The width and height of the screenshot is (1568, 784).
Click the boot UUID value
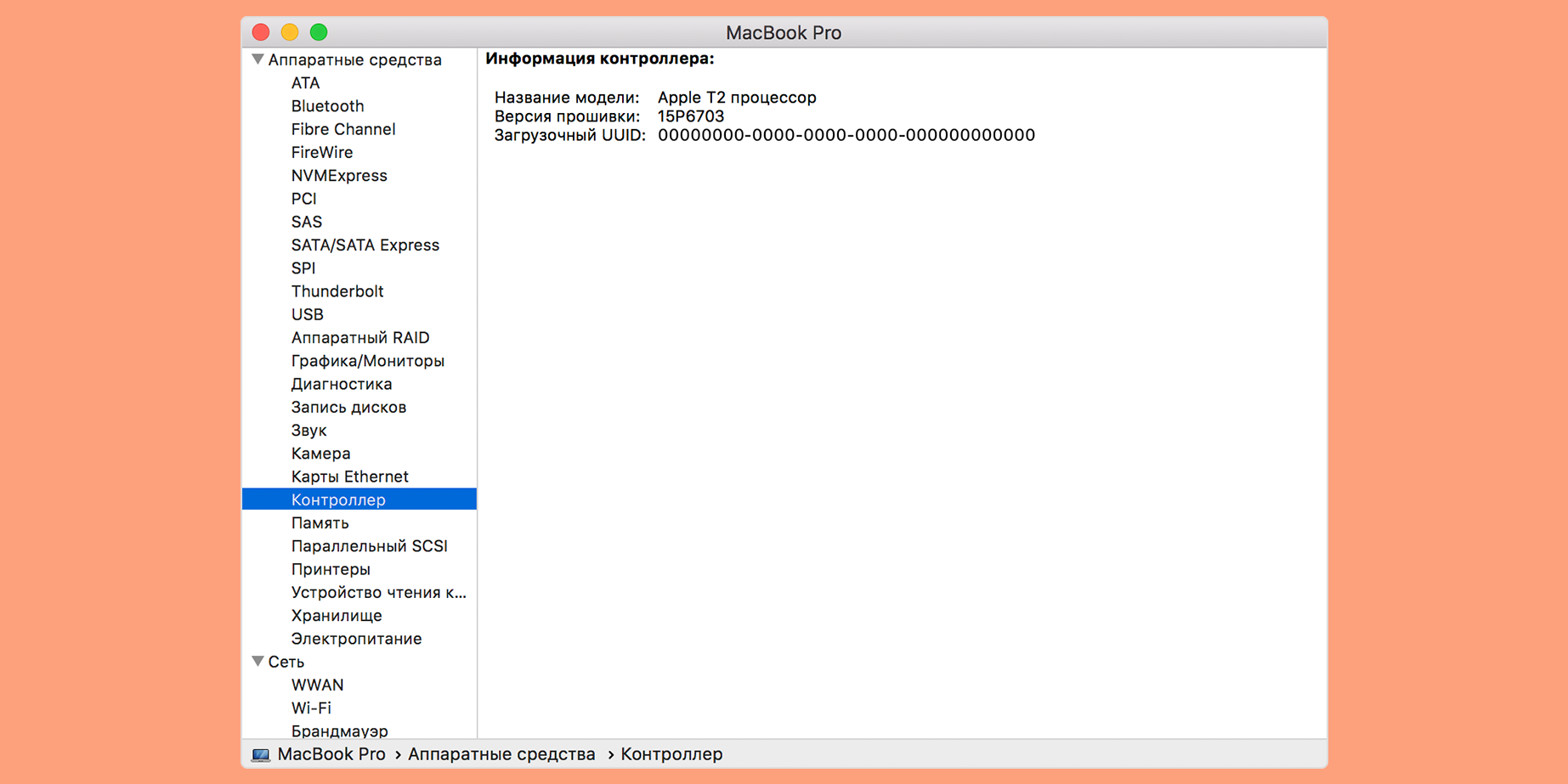[846, 135]
